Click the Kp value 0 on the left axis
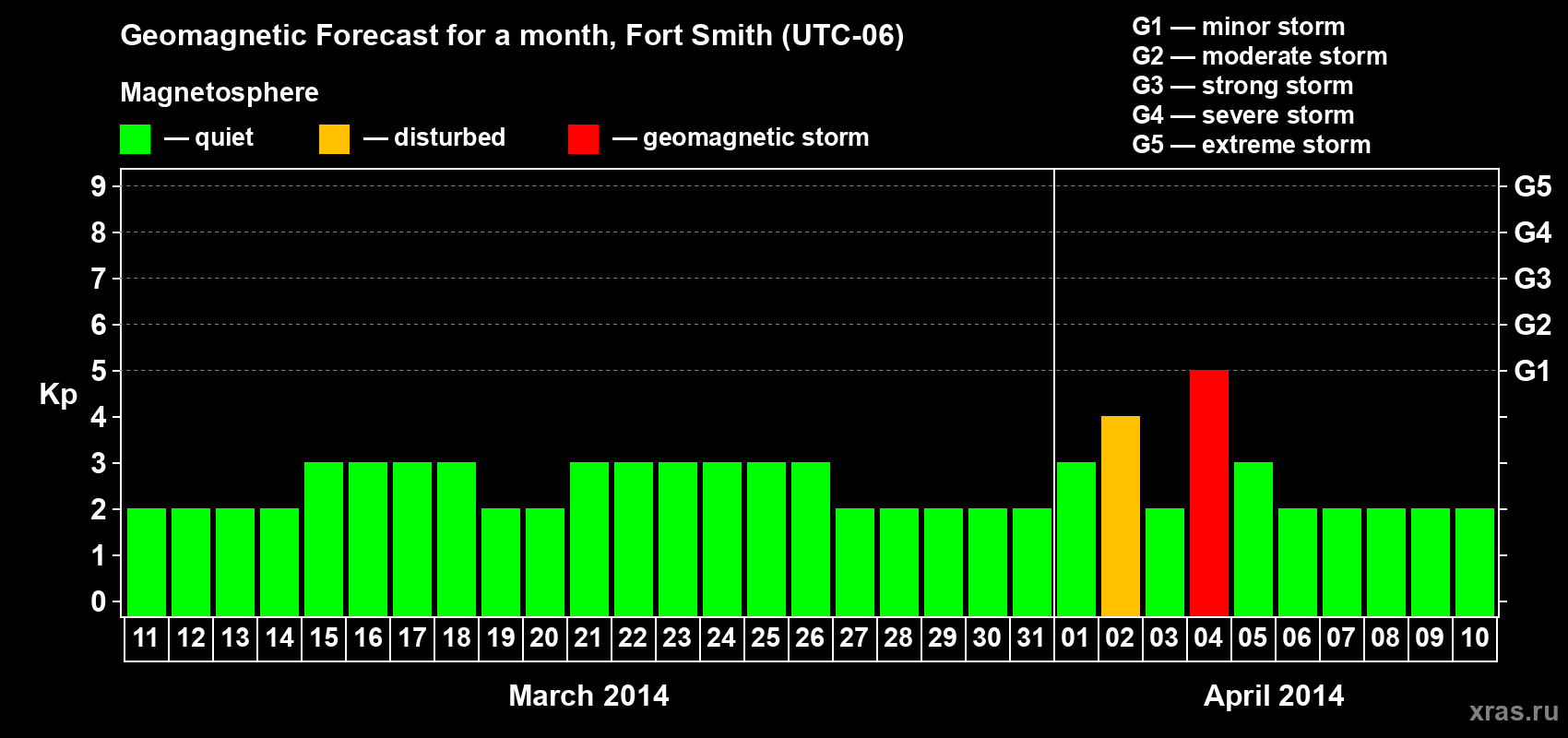 (99, 601)
